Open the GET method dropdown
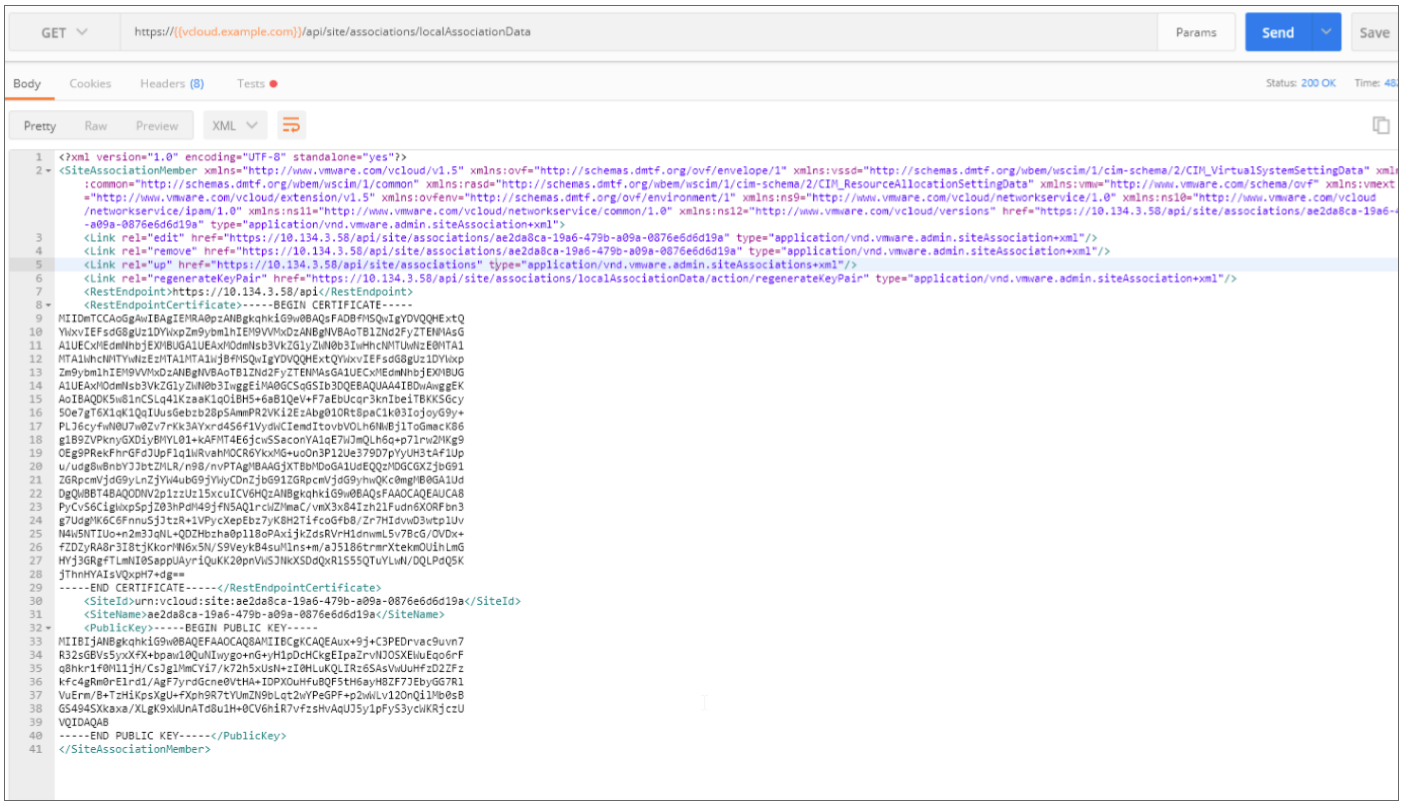 point(64,33)
